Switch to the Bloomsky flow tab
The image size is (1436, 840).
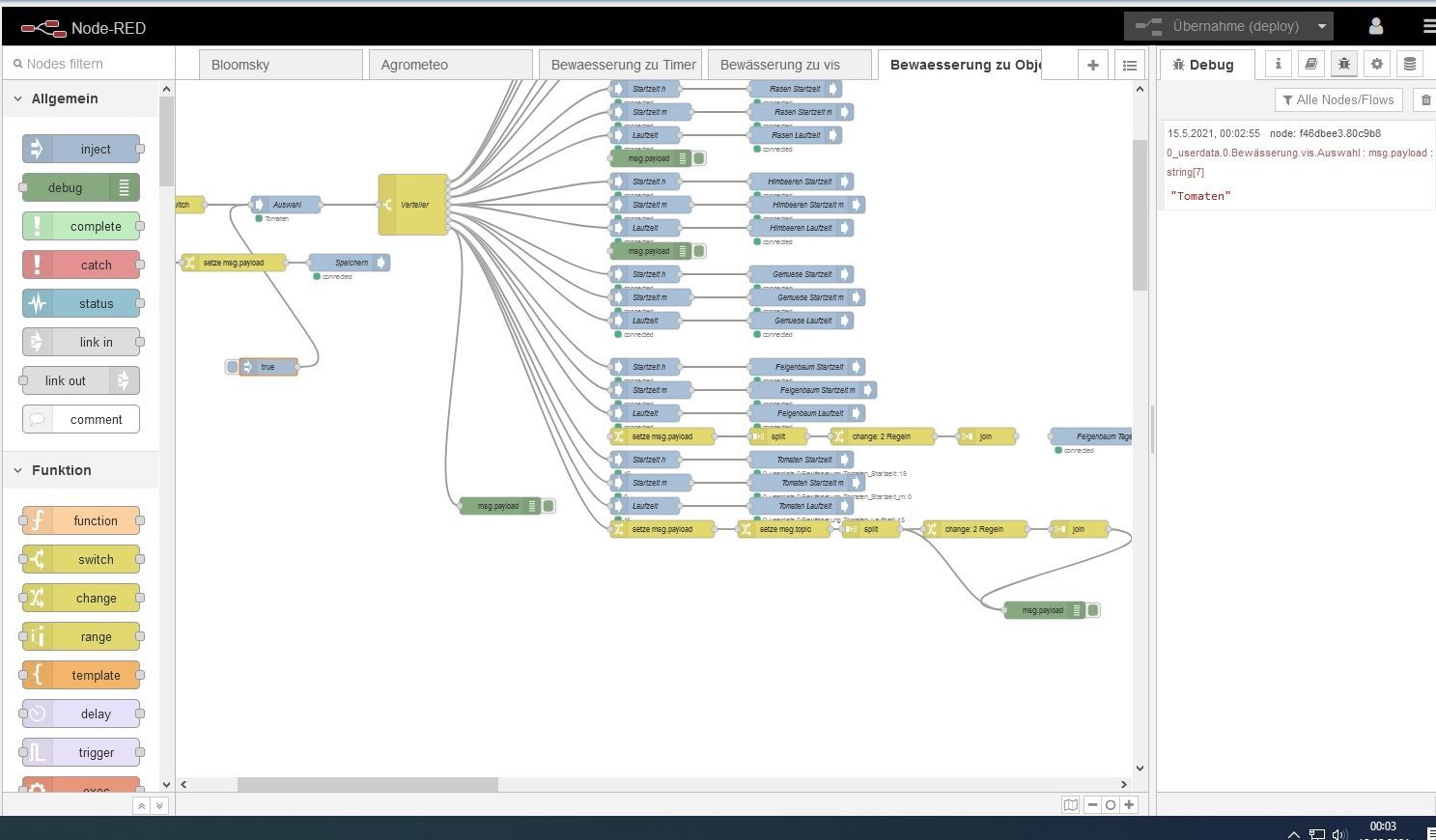(x=281, y=65)
